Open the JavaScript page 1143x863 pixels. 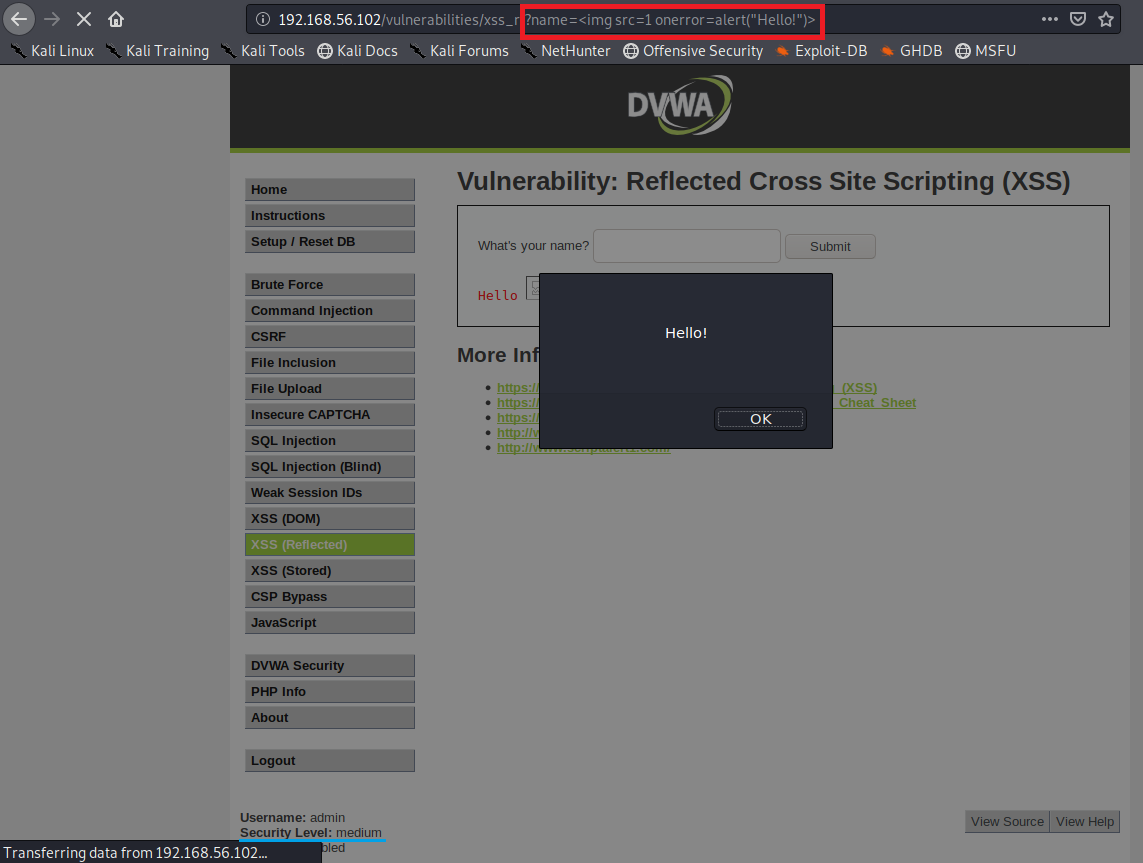click(x=329, y=623)
